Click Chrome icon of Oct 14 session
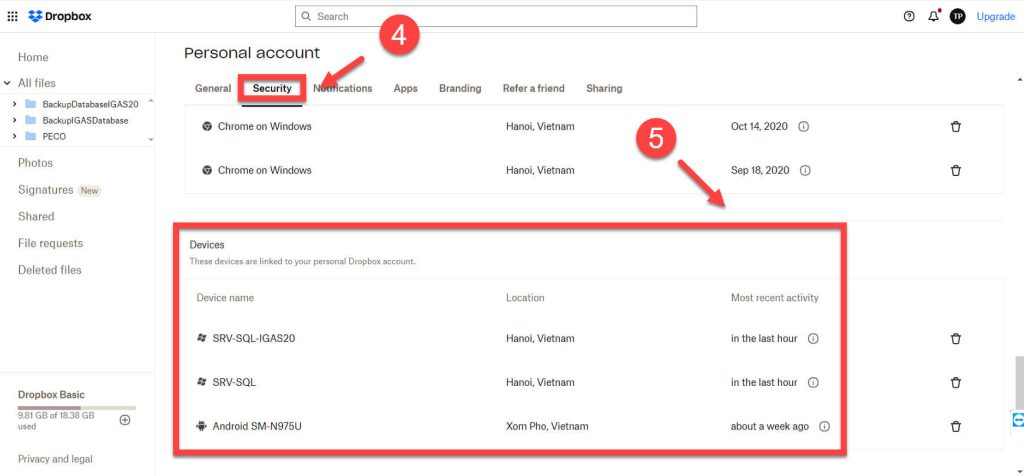The height and width of the screenshot is (476, 1024). [206, 127]
